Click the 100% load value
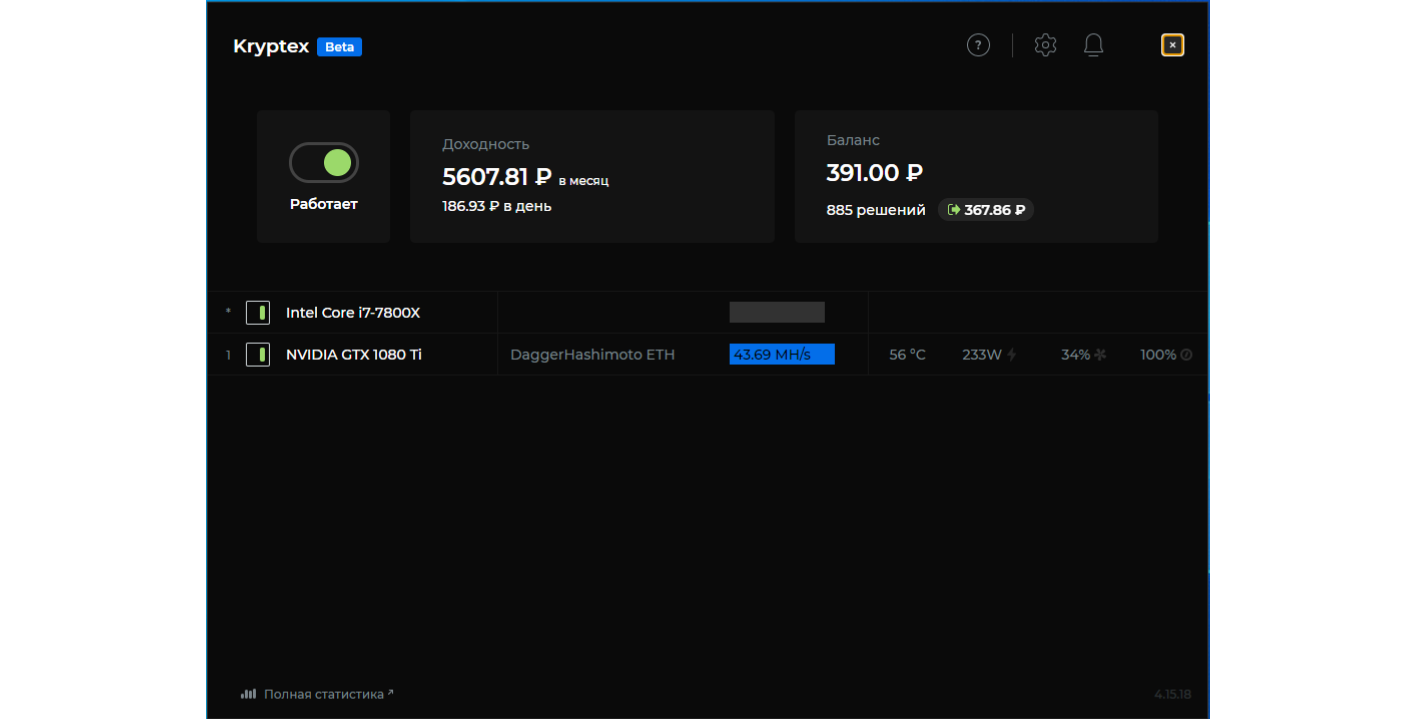Image resolution: width=1416 pixels, height=719 pixels. click(1158, 355)
